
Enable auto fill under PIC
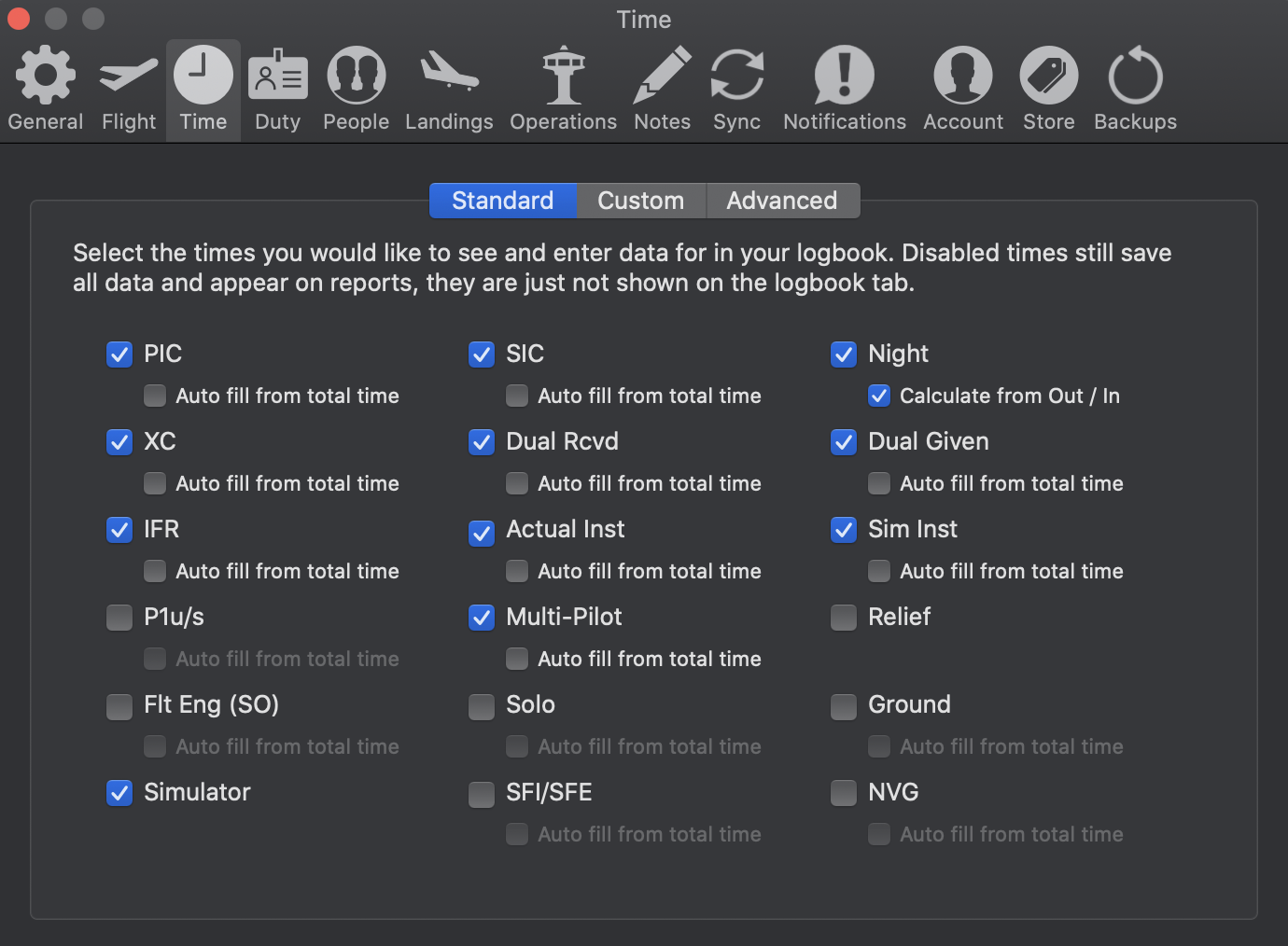pos(155,396)
